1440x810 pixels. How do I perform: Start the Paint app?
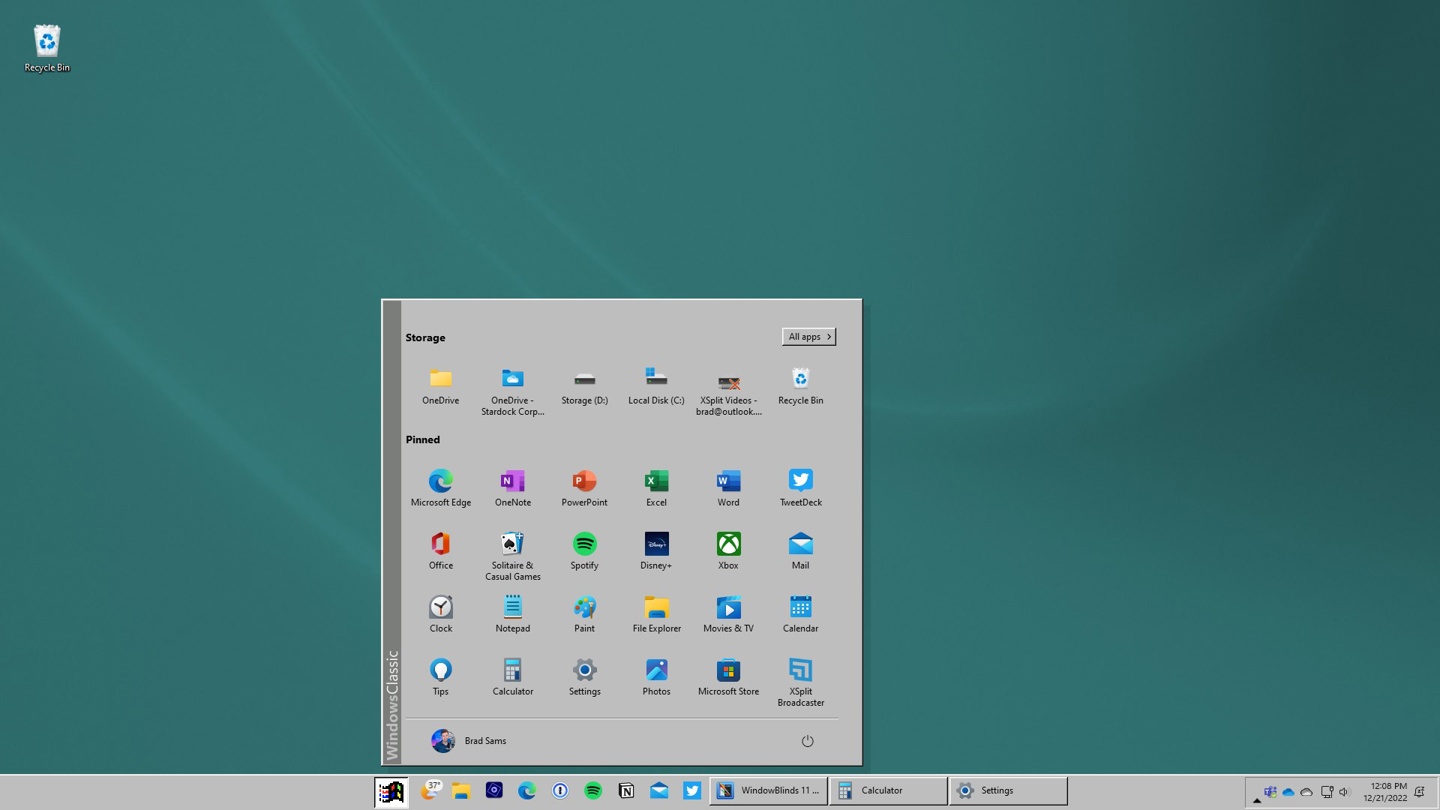[584, 608]
